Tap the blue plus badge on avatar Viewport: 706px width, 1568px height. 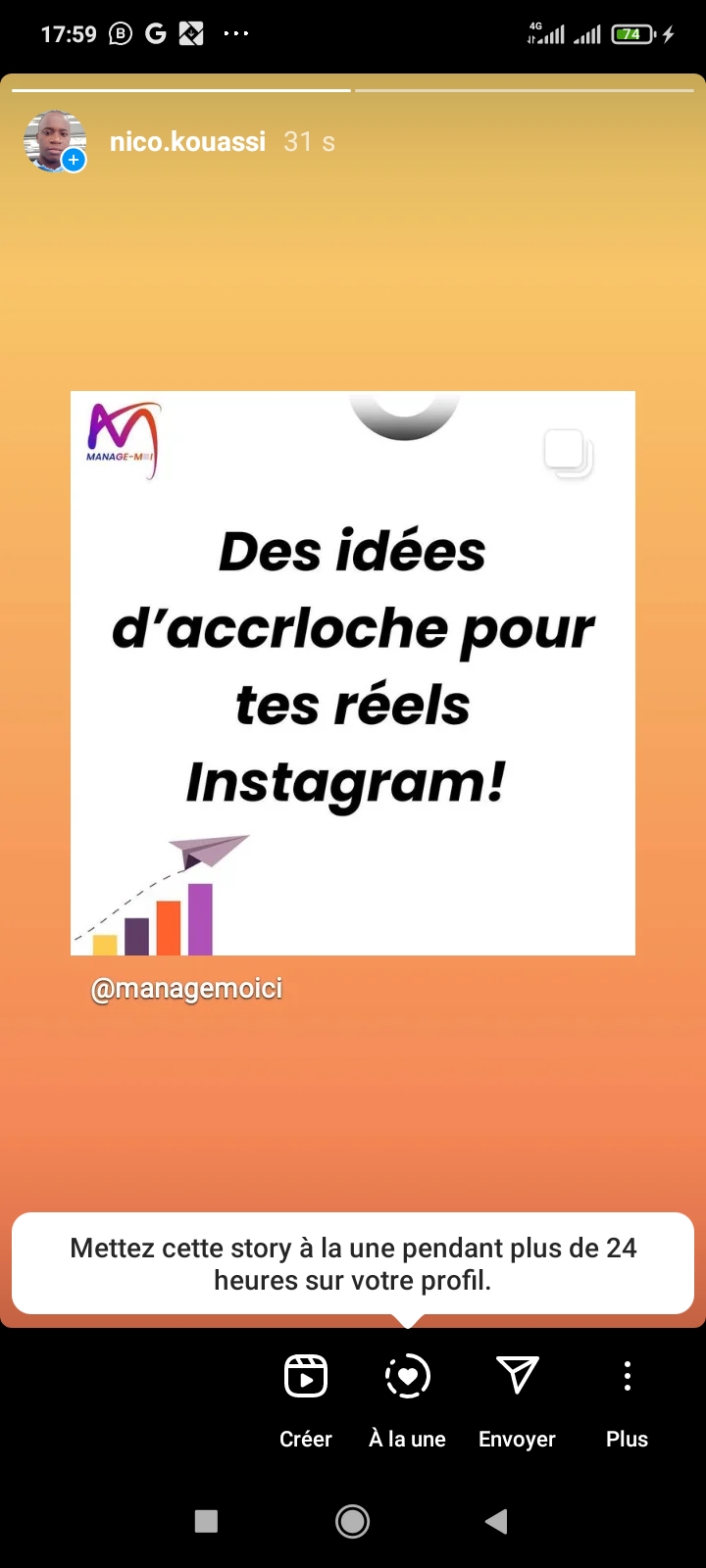tap(74, 160)
